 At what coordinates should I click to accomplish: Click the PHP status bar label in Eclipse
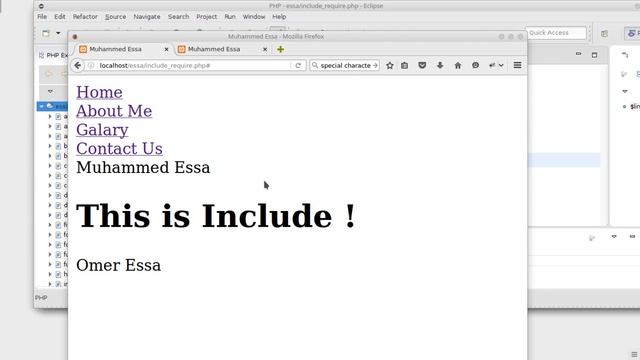[41, 298]
